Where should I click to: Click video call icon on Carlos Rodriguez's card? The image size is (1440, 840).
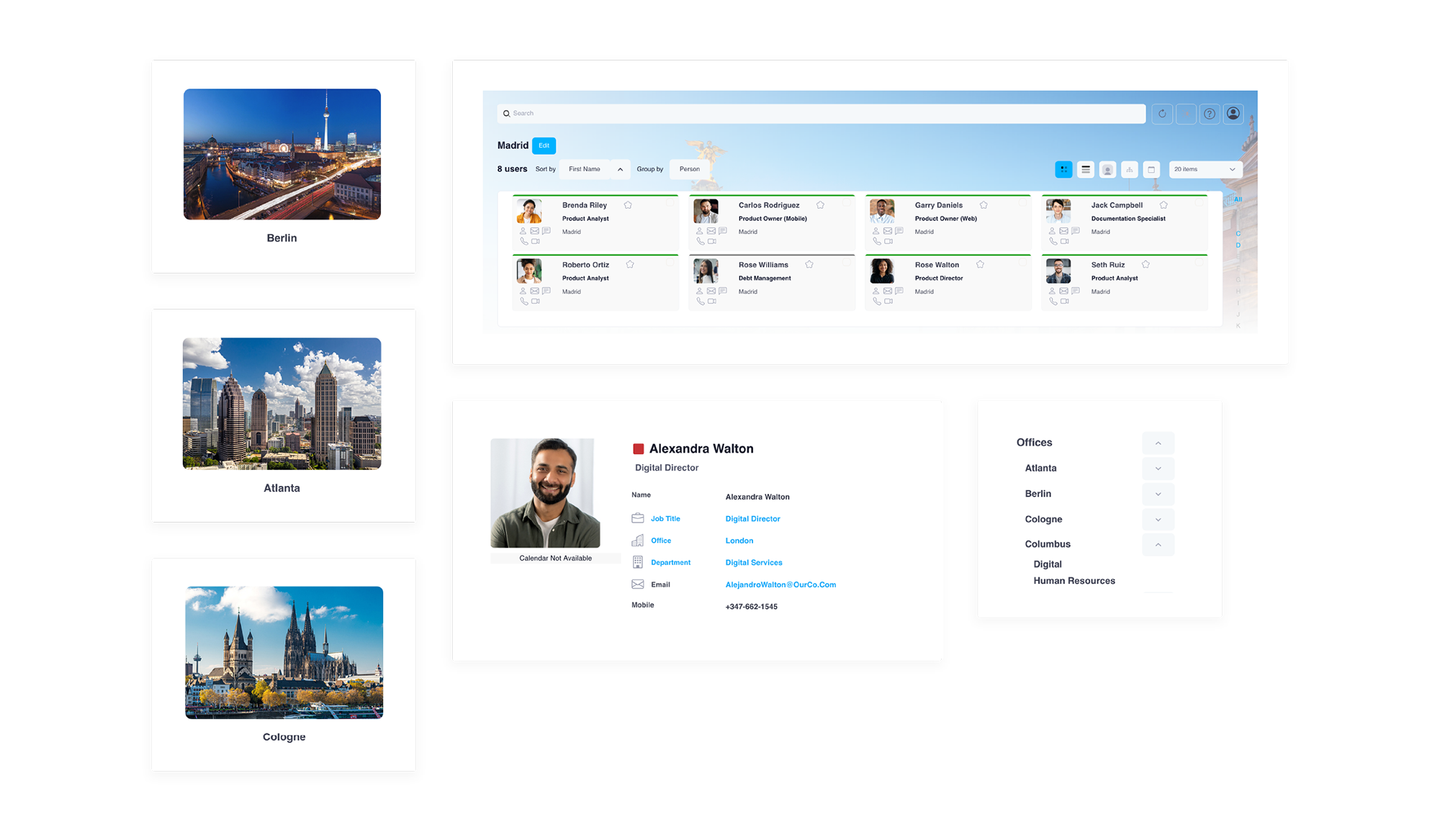point(712,242)
